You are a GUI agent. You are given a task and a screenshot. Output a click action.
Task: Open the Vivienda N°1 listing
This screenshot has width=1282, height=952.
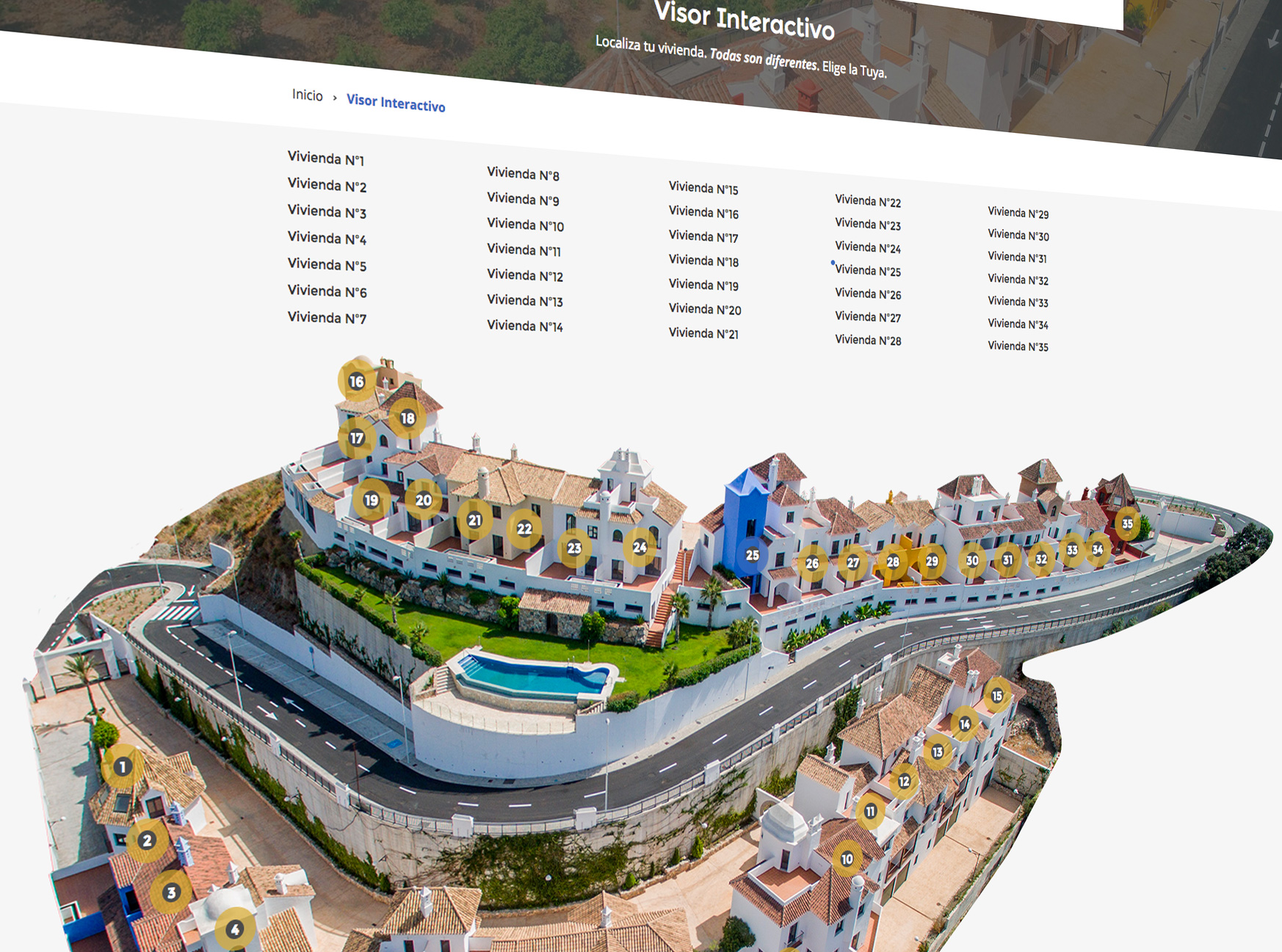click(327, 159)
